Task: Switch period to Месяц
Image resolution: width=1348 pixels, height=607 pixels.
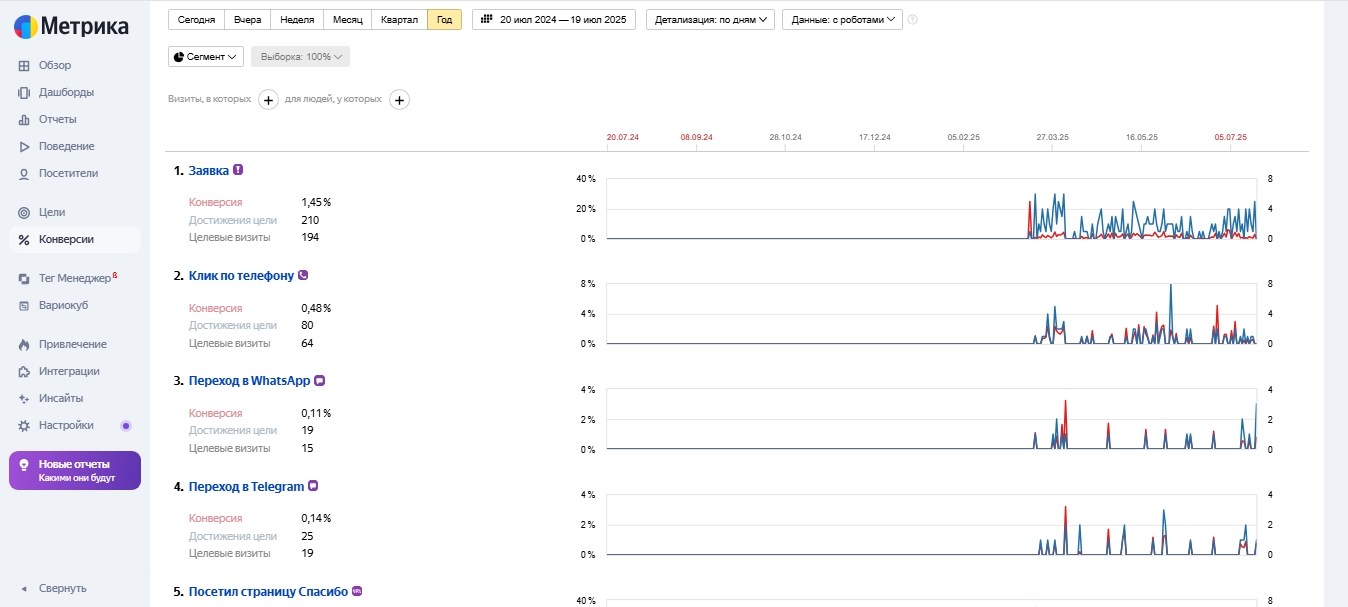Action: point(347,19)
